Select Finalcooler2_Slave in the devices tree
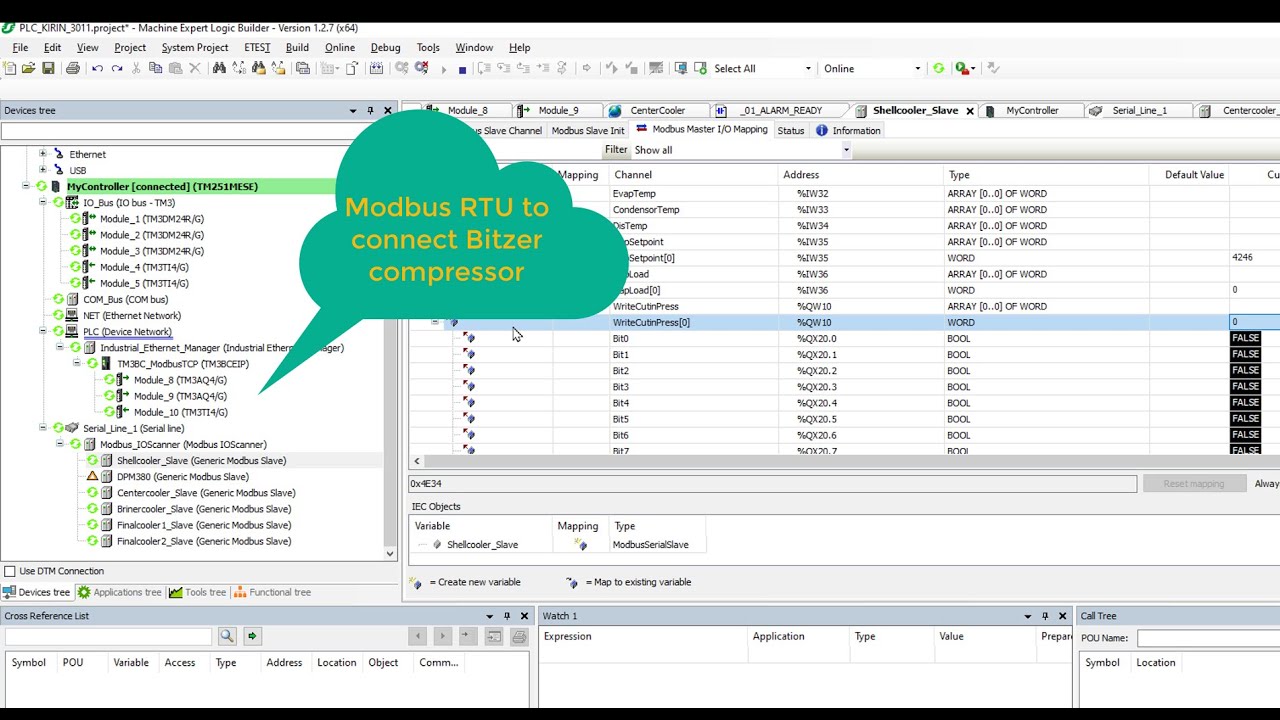The height and width of the screenshot is (720, 1280). tap(204, 541)
